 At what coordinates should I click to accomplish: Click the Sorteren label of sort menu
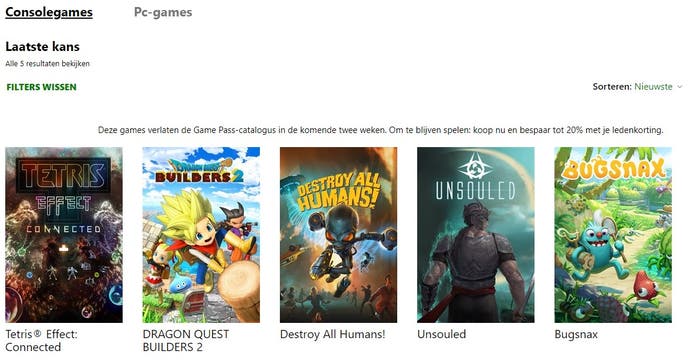tap(612, 87)
